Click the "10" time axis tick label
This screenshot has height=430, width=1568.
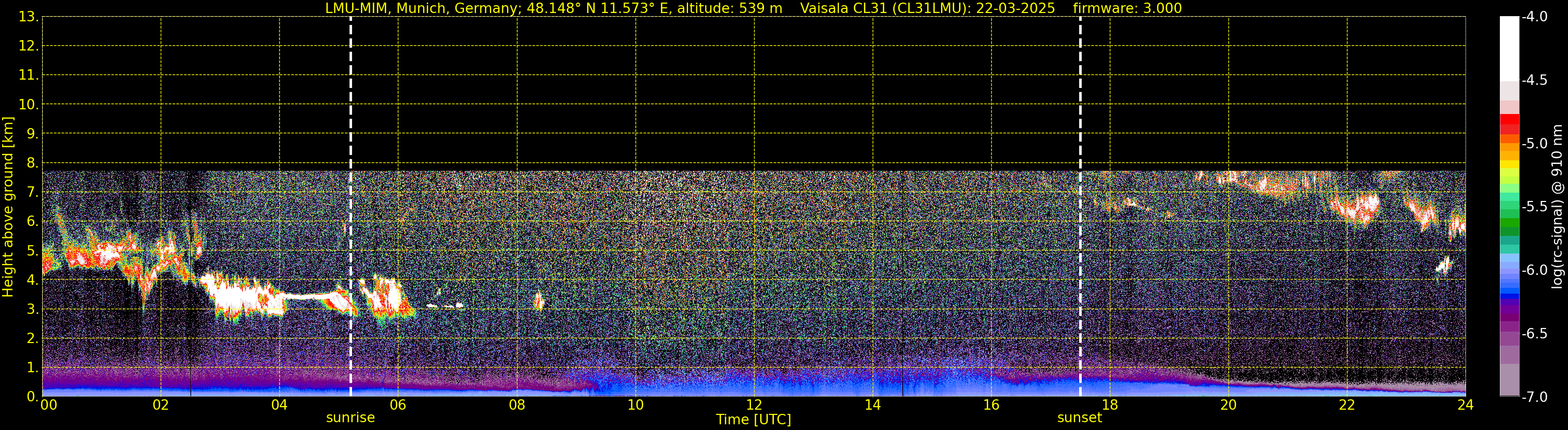click(636, 406)
